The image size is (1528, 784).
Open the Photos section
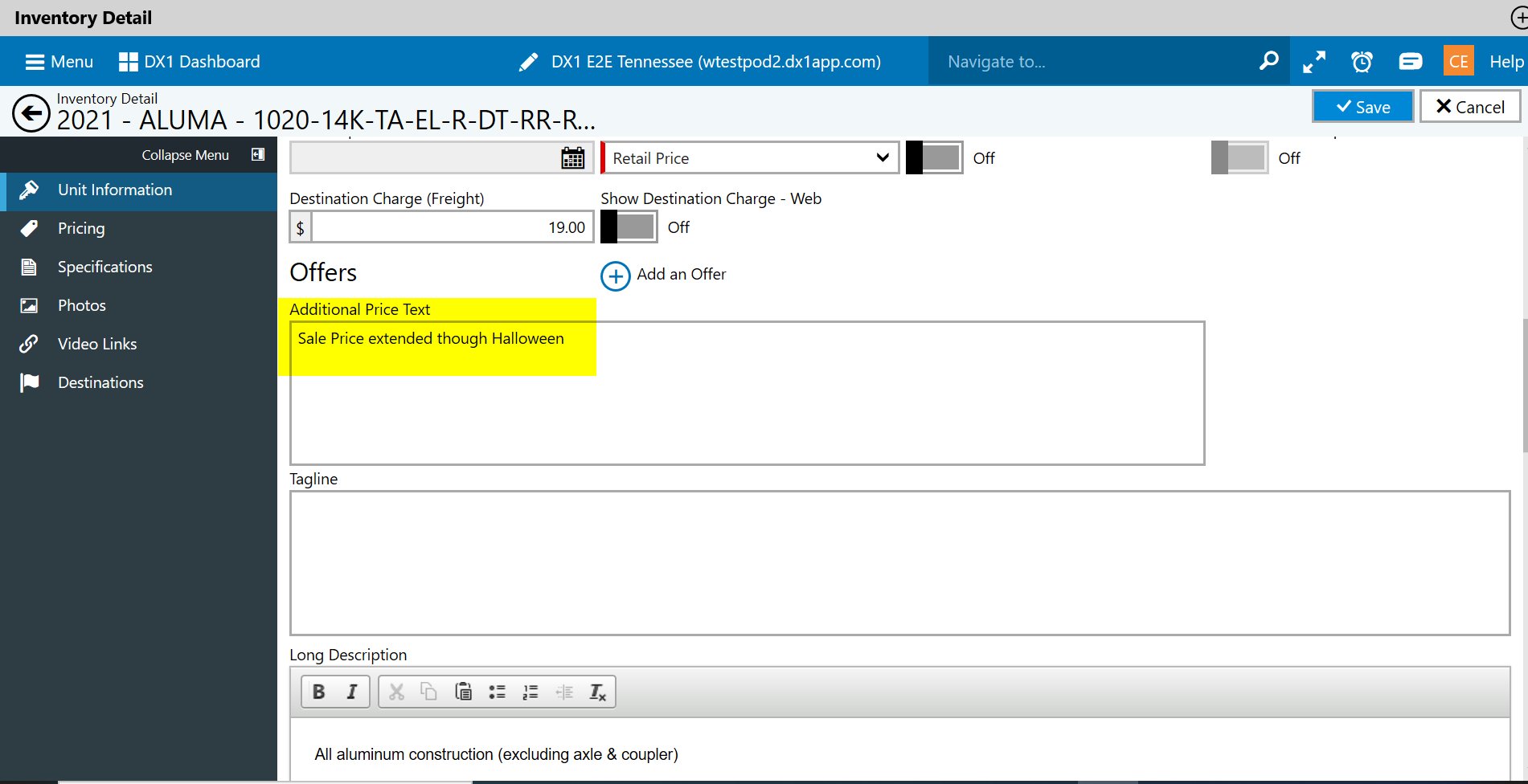(138, 306)
